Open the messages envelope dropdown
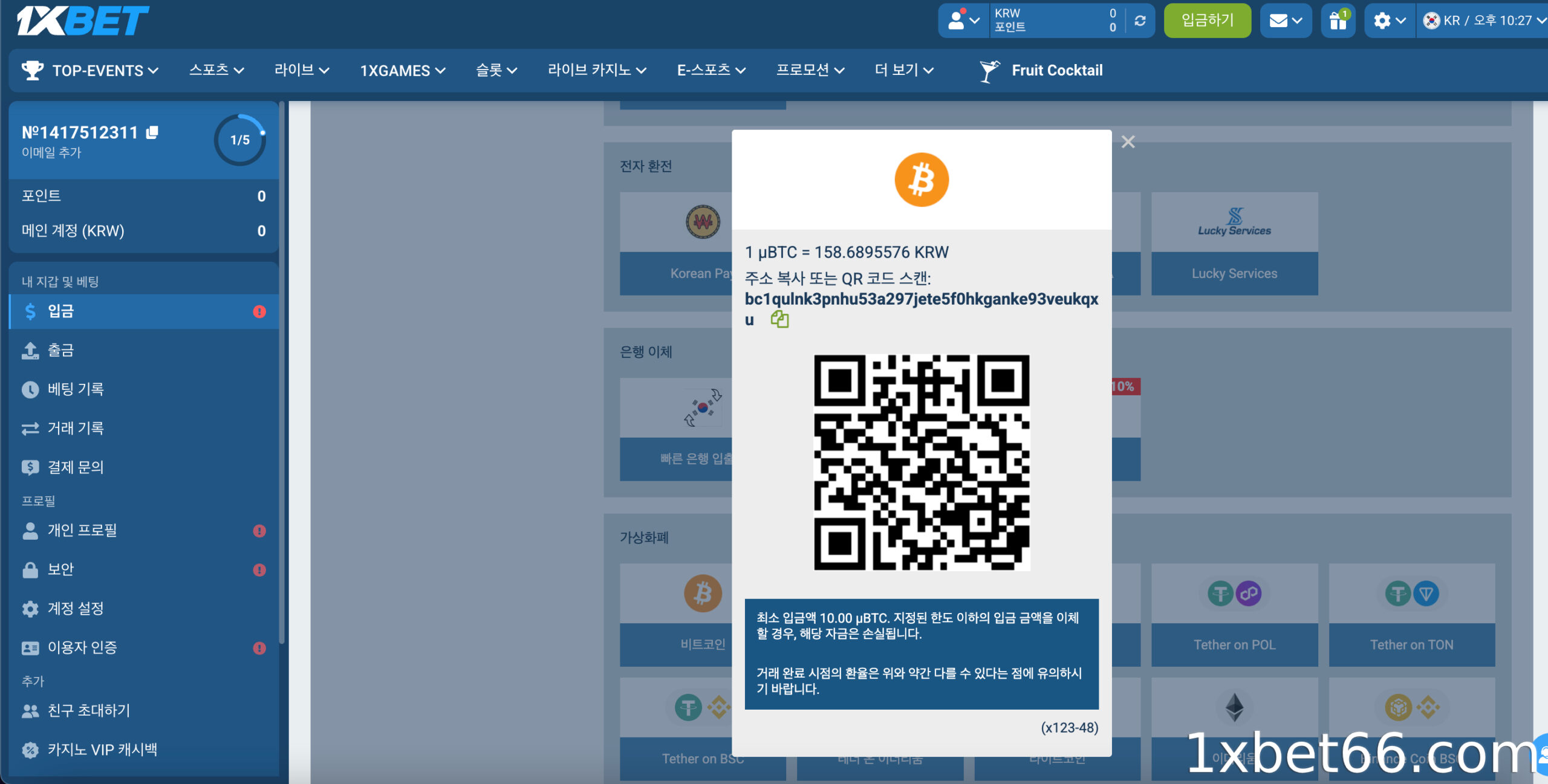The width and height of the screenshot is (1548, 784). (x=1286, y=21)
